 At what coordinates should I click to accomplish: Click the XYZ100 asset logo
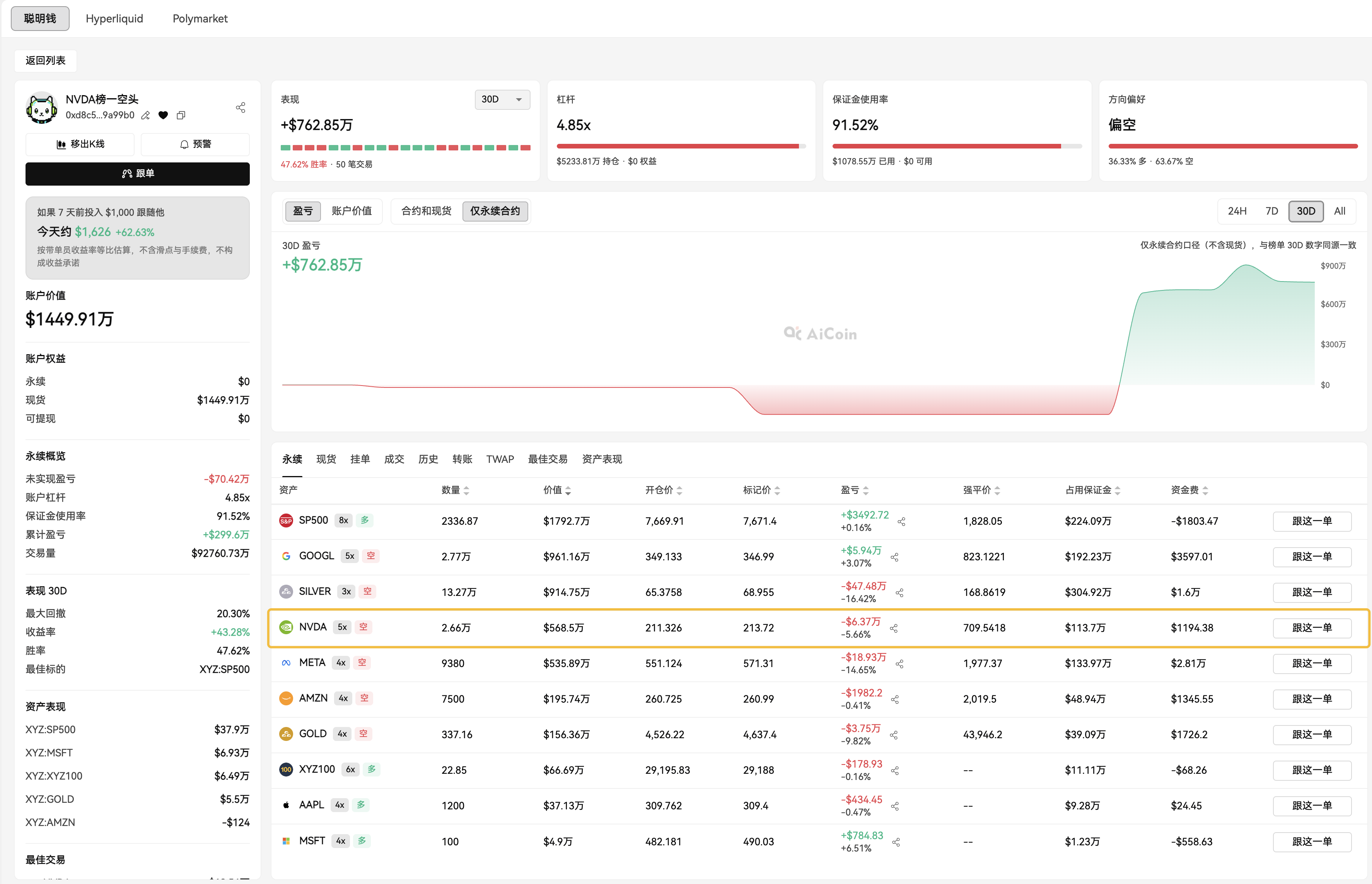(x=286, y=769)
